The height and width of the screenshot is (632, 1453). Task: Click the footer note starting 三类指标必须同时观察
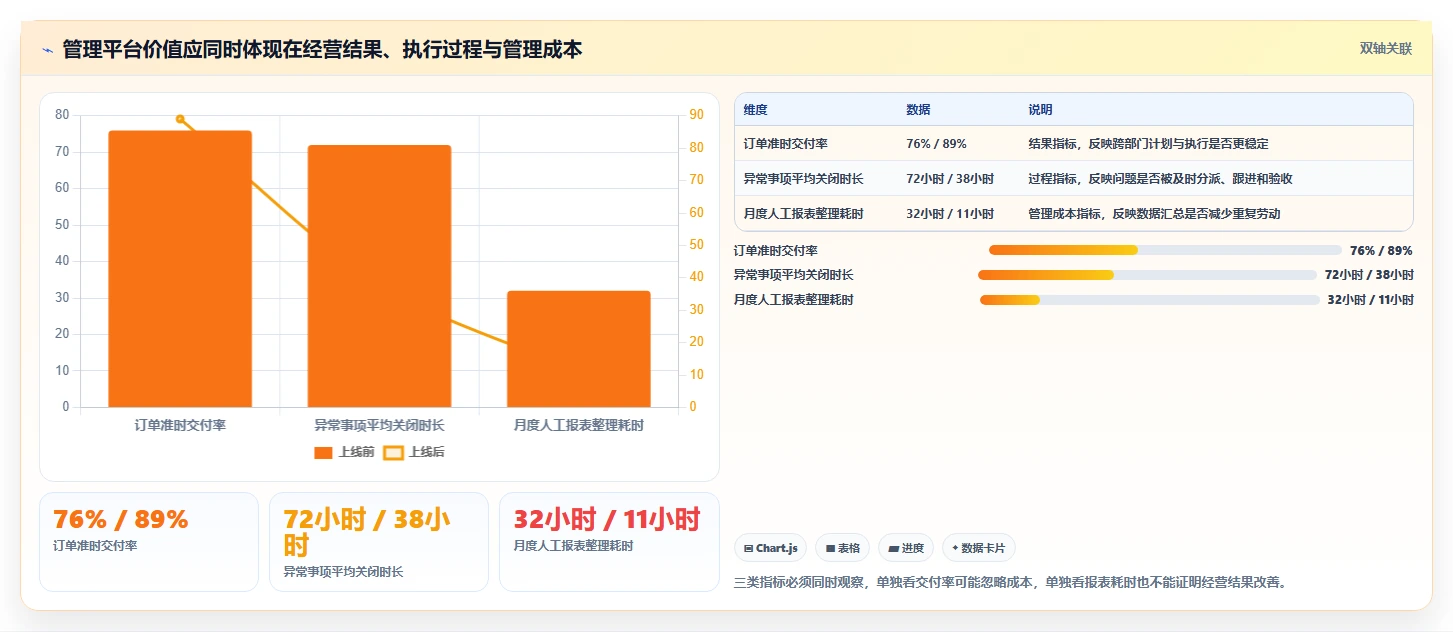(1010, 582)
